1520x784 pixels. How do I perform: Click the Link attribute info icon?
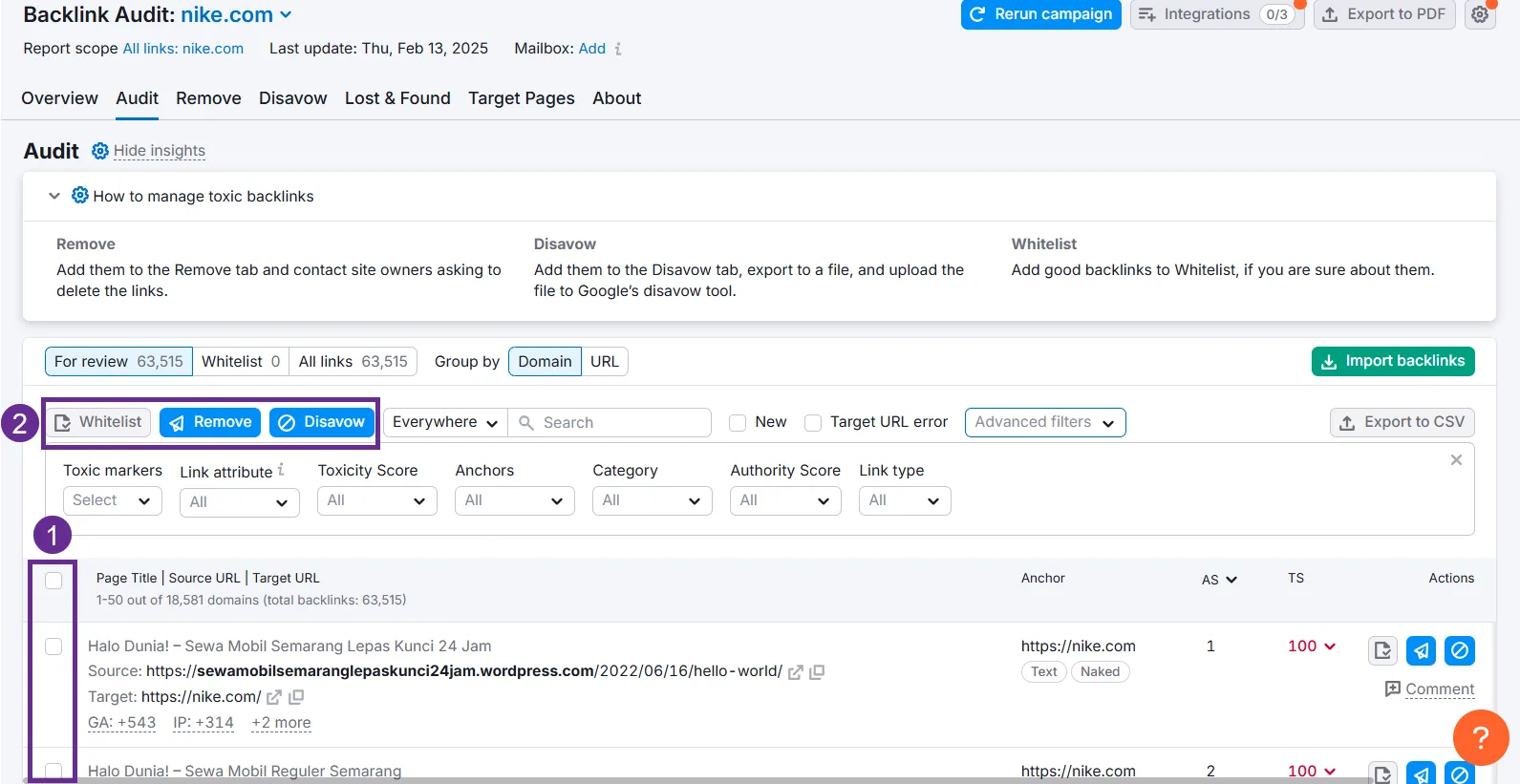click(x=281, y=470)
